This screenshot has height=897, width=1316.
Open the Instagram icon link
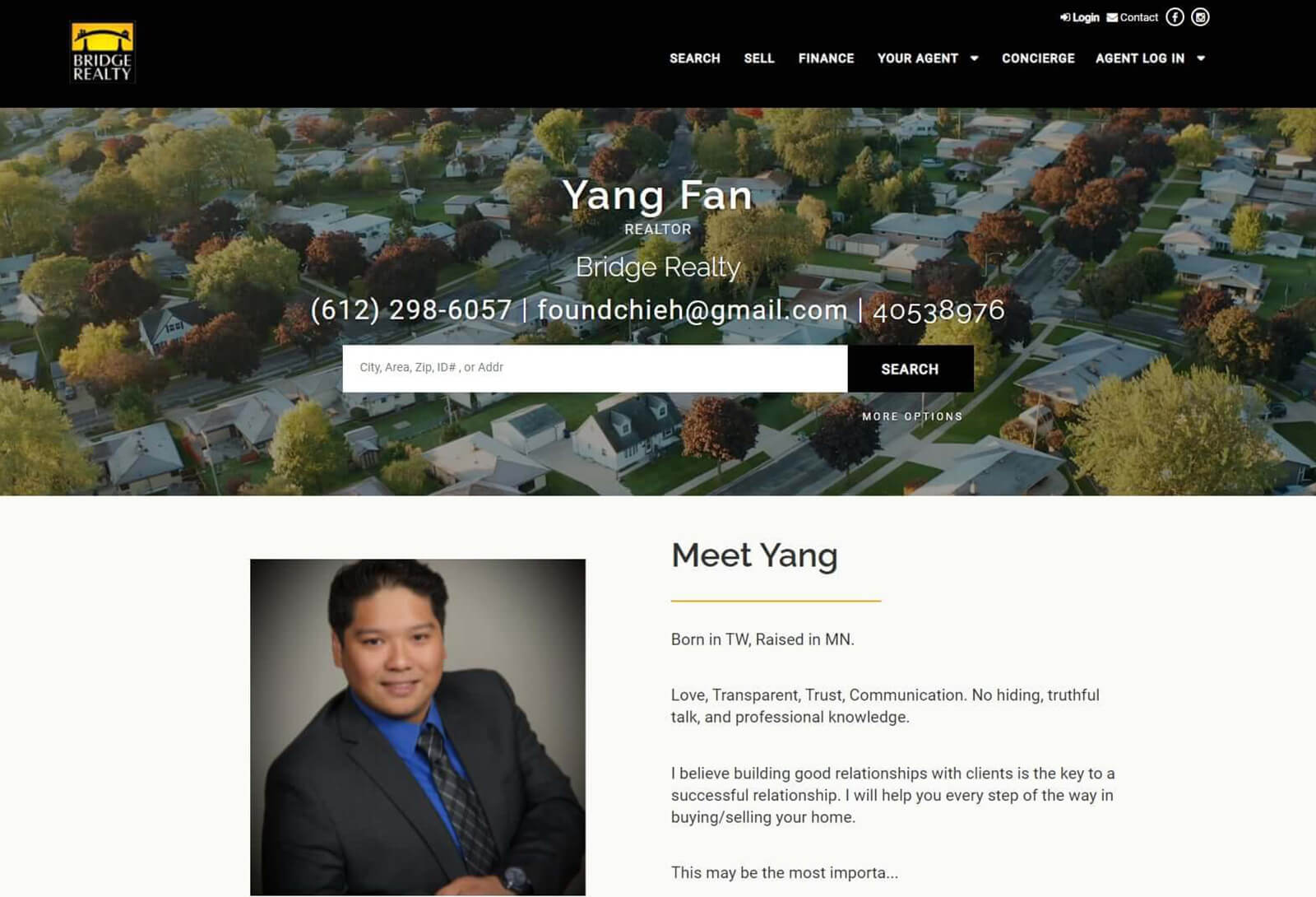pyautogui.click(x=1200, y=17)
